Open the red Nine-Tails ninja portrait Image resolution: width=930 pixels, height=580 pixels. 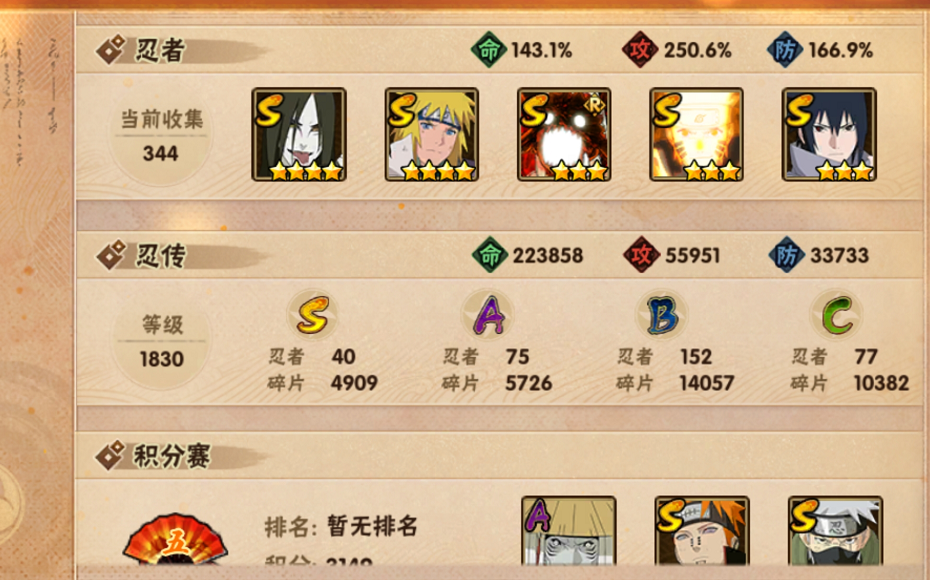pyautogui.click(x=564, y=135)
